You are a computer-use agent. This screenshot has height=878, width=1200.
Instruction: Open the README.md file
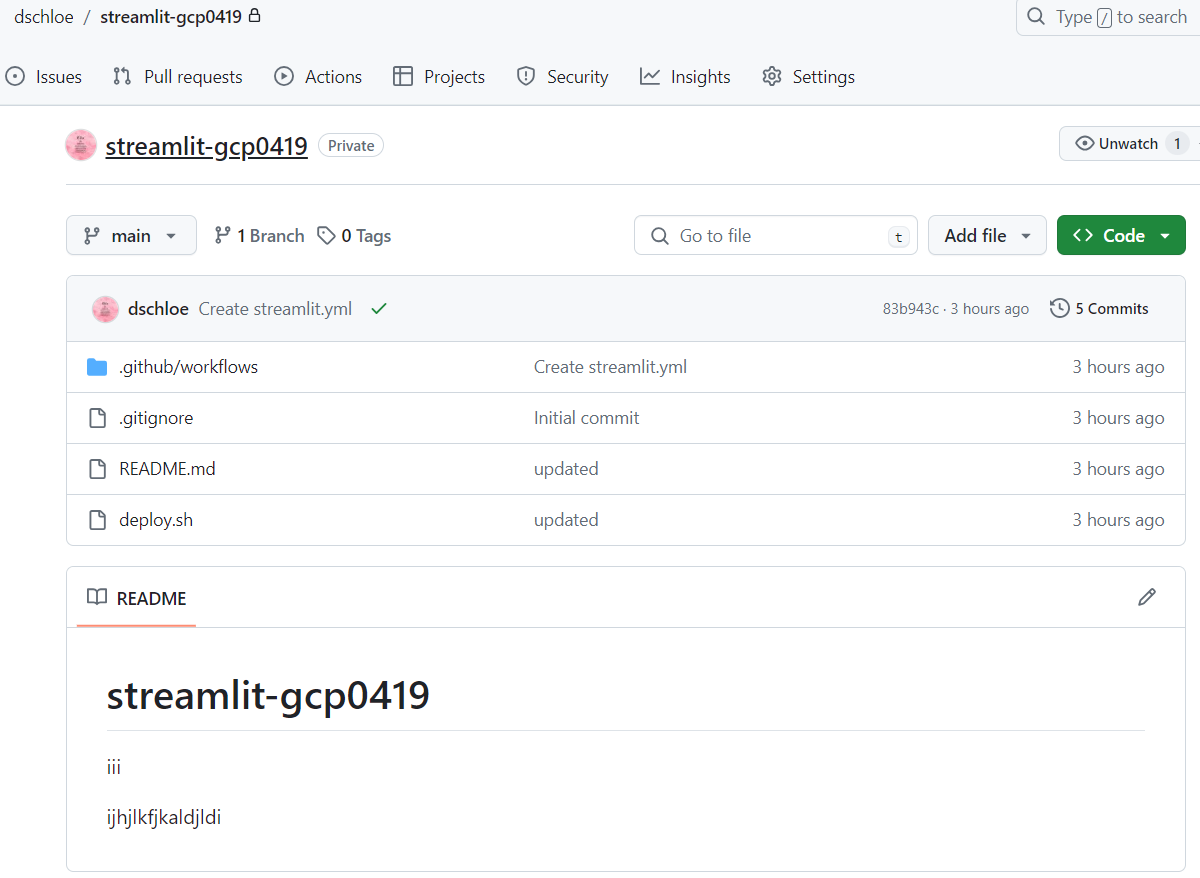tap(167, 469)
